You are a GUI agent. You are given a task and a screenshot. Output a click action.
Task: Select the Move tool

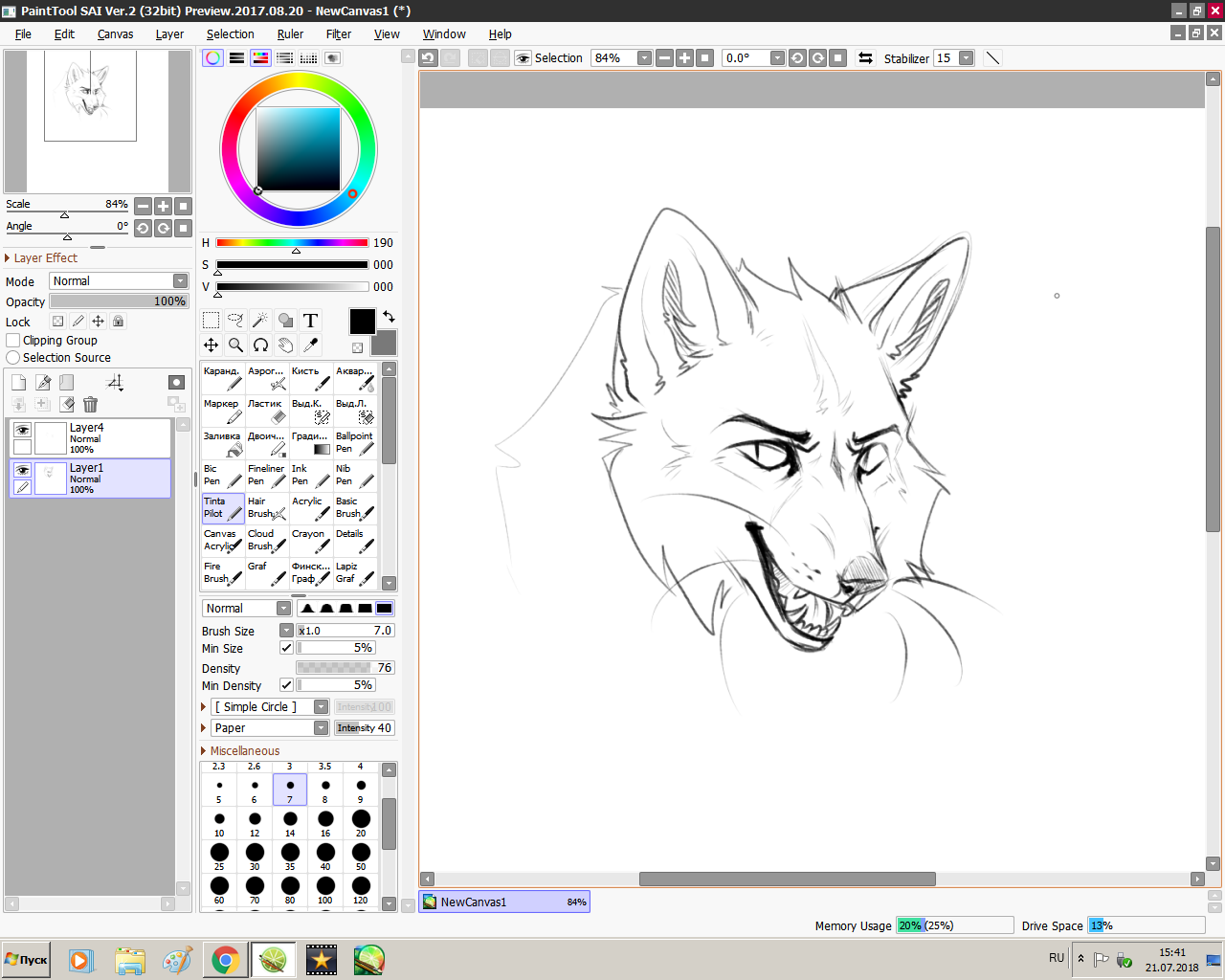click(211, 345)
